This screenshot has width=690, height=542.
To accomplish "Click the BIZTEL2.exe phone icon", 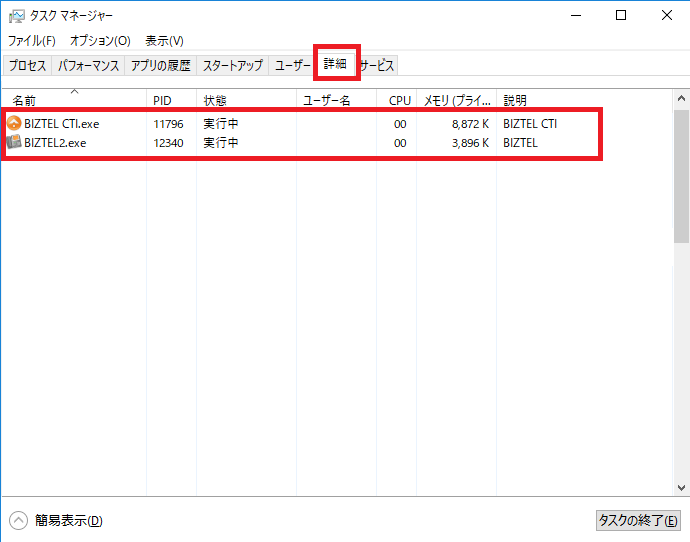I will click(x=14, y=142).
